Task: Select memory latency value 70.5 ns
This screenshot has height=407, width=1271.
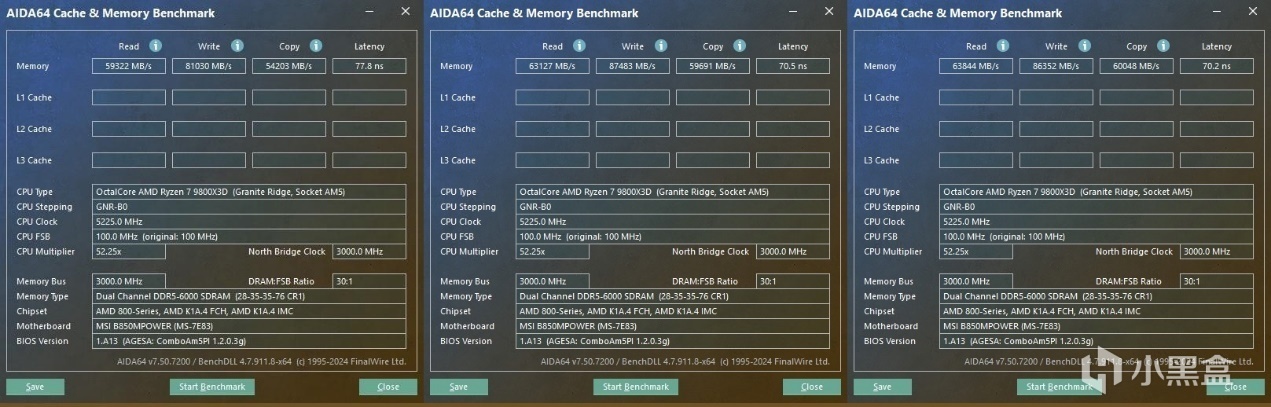Action: (x=793, y=66)
